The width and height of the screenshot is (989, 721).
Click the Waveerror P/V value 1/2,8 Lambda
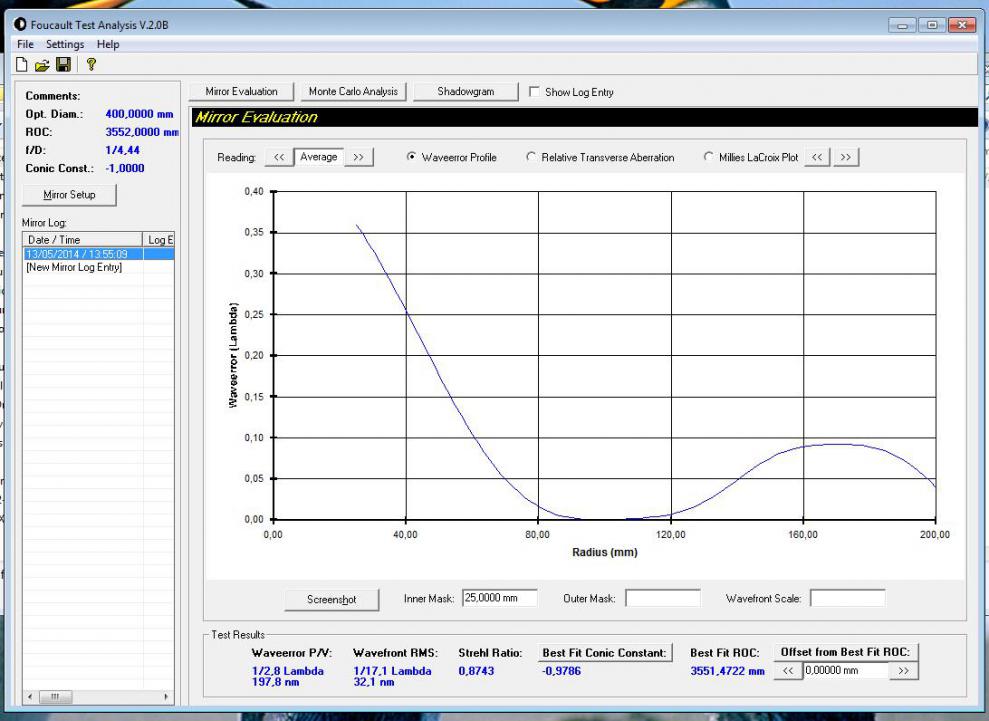tap(288, 671)
